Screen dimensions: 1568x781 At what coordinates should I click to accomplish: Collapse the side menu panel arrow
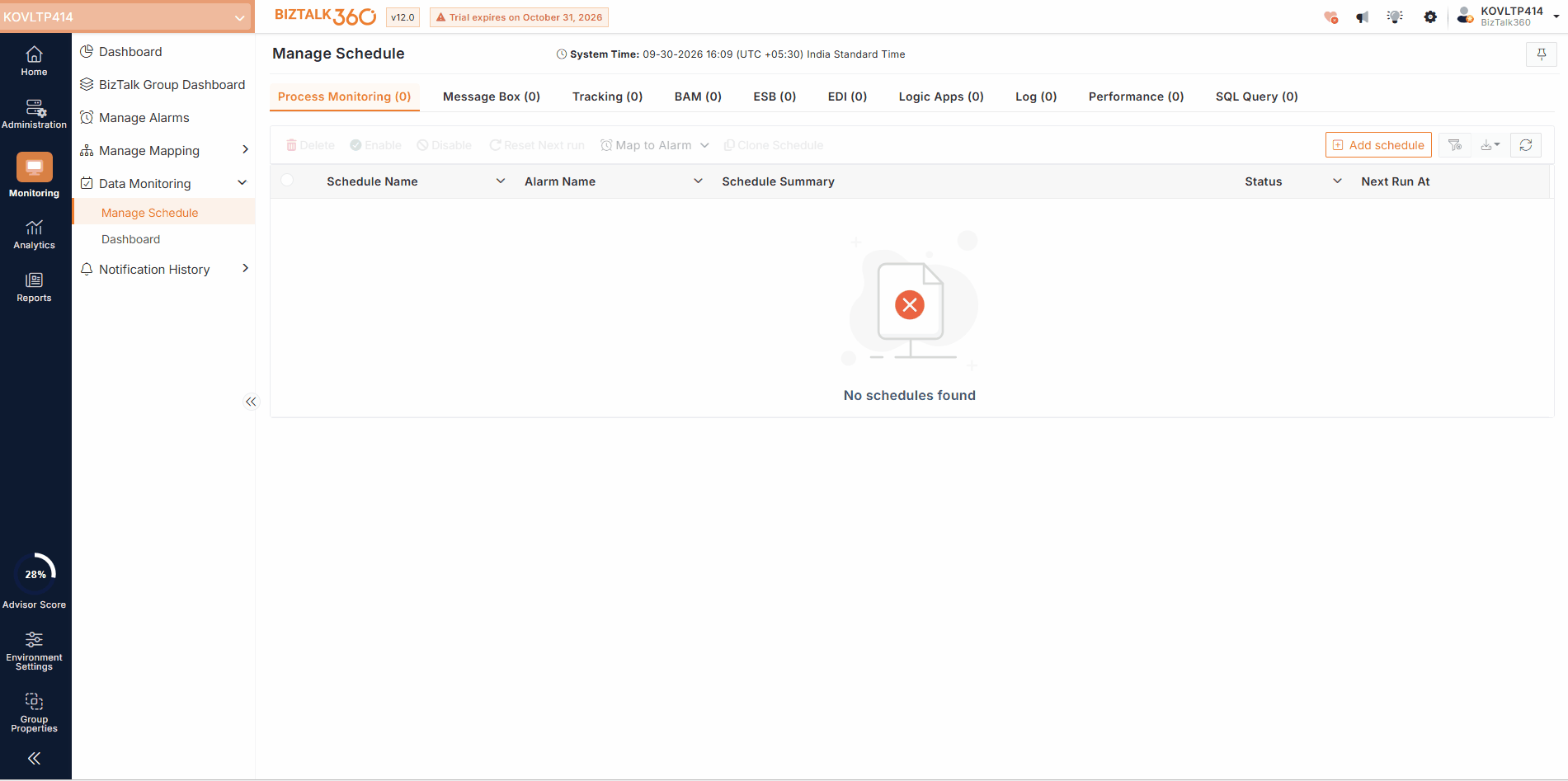pos(251,402)
